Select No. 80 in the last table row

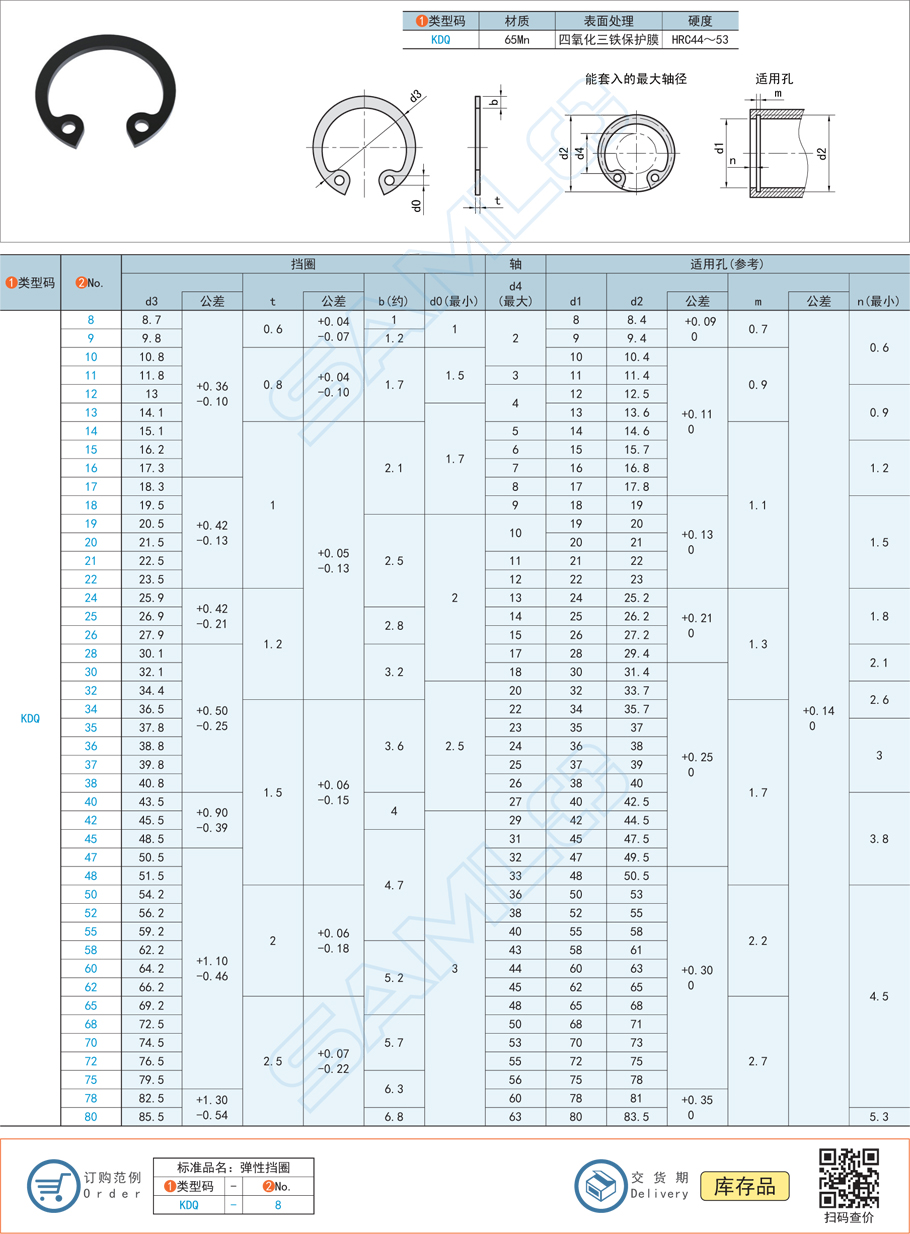coord(91,1116)
